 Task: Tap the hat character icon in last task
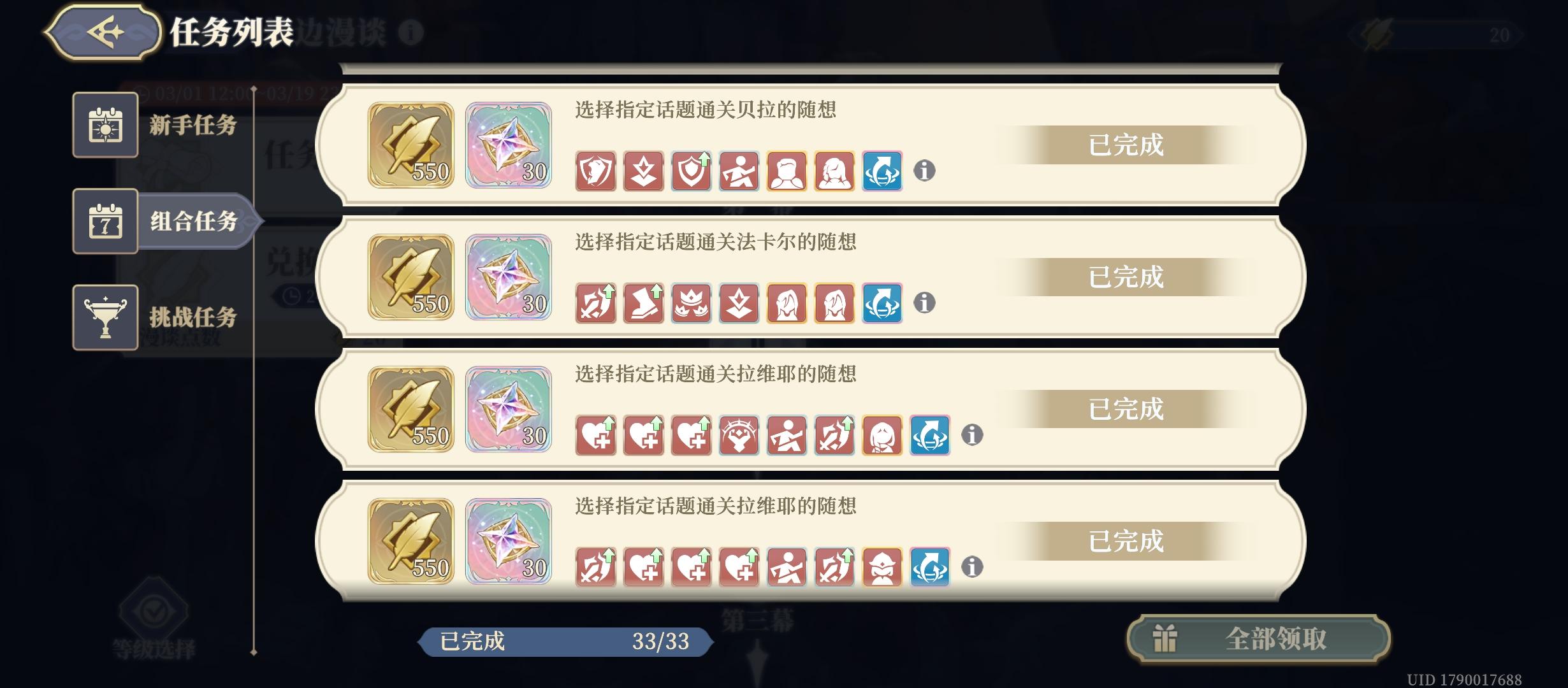point(882,567)
